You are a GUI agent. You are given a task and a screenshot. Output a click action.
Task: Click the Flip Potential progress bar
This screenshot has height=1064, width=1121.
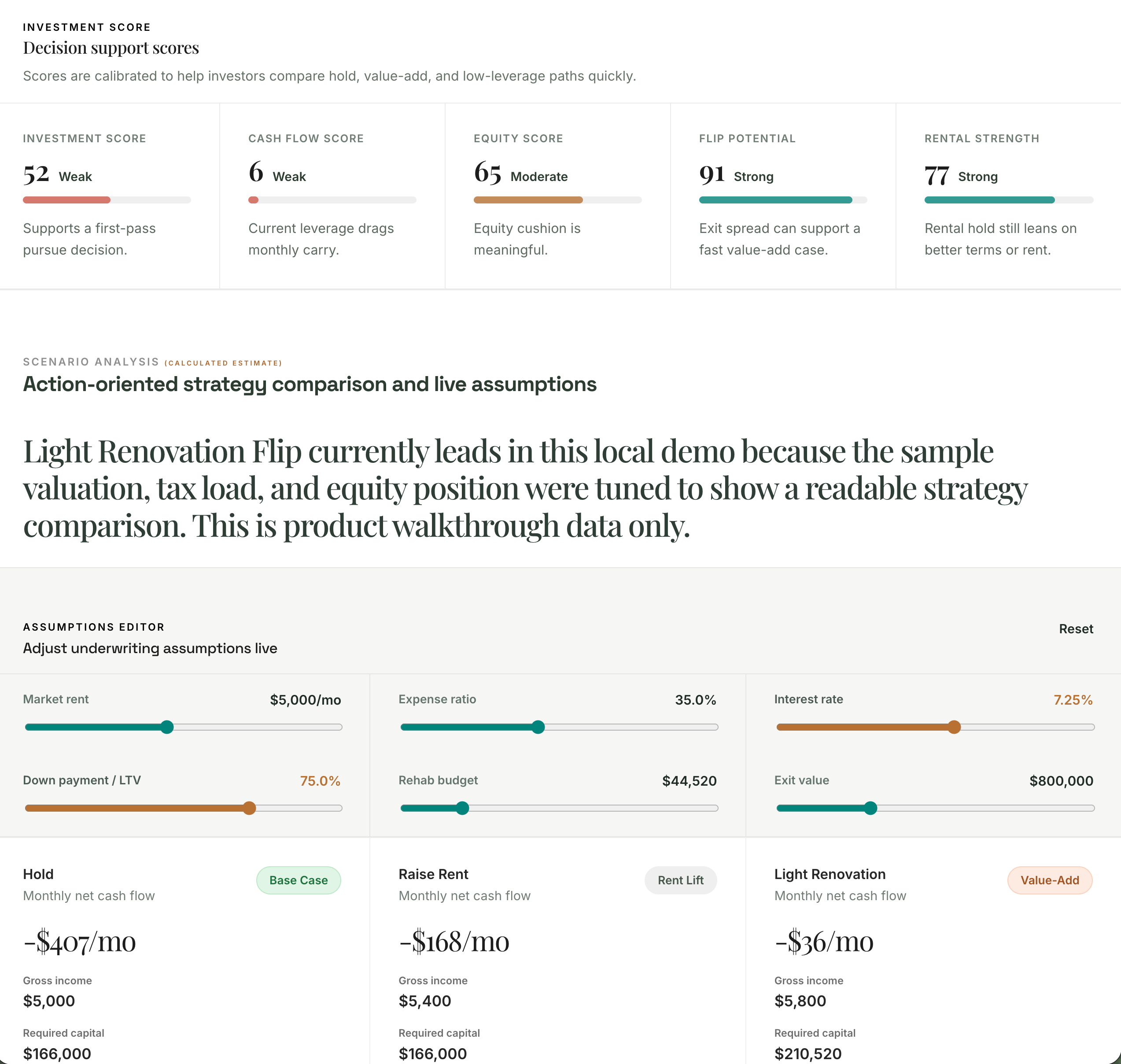point(782,199)
